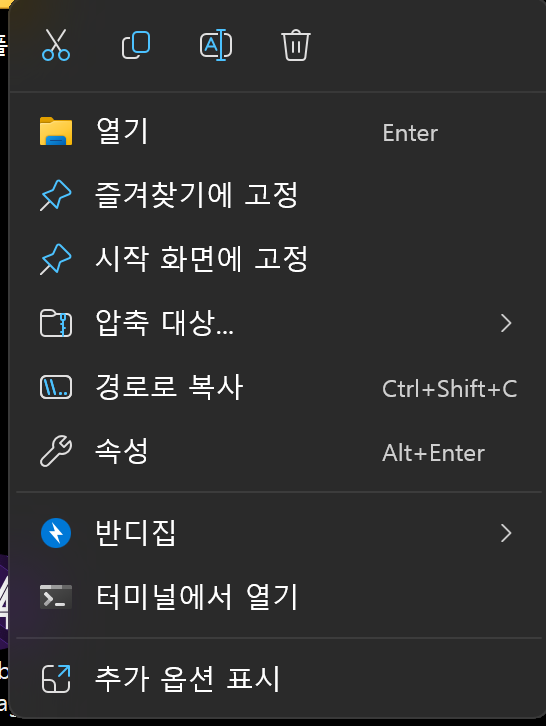
Task: Click the Ctrl+Shift+C shortcut text
Action: [x=450, y=389]
